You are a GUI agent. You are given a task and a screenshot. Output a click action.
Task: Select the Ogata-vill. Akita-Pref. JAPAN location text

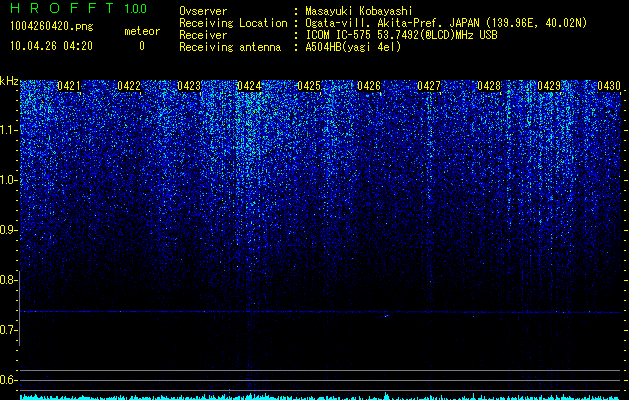click(446, 23)
